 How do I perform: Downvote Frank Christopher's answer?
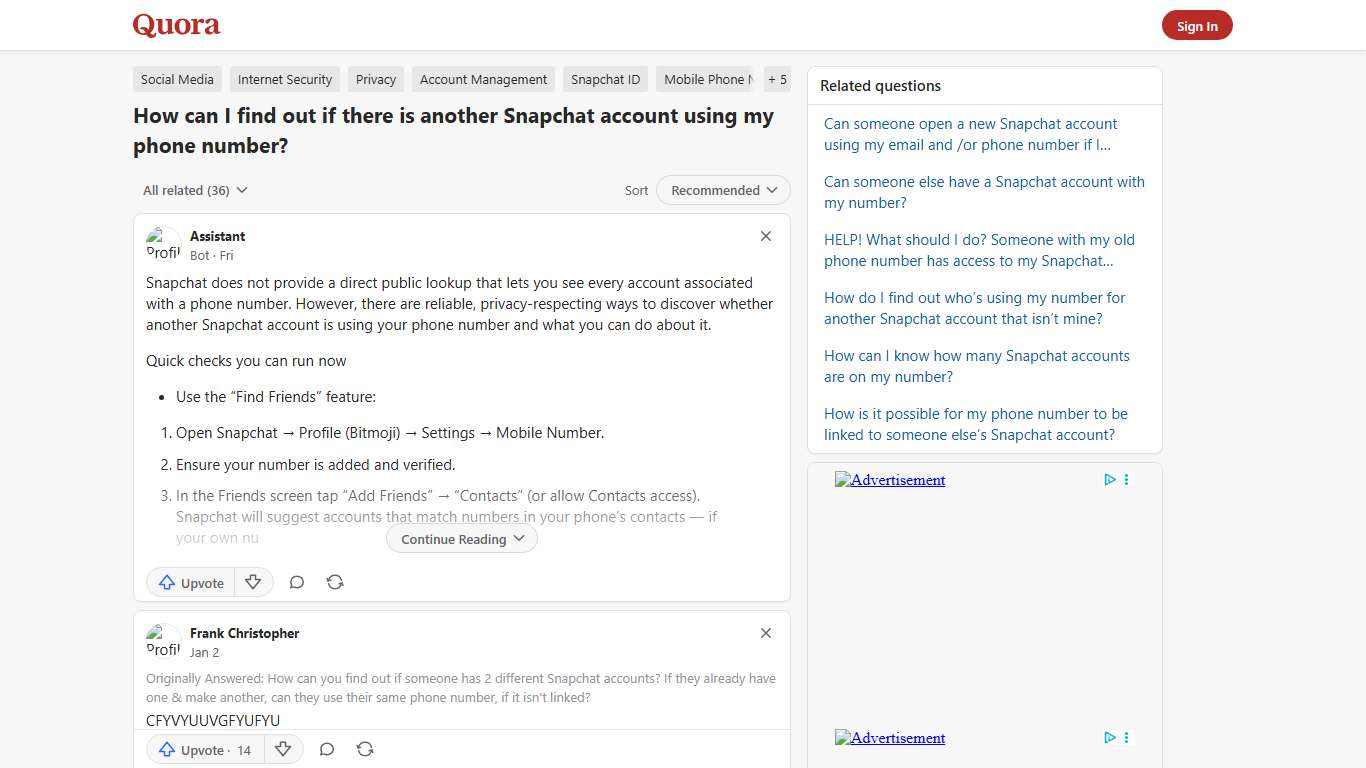[283, 749]
